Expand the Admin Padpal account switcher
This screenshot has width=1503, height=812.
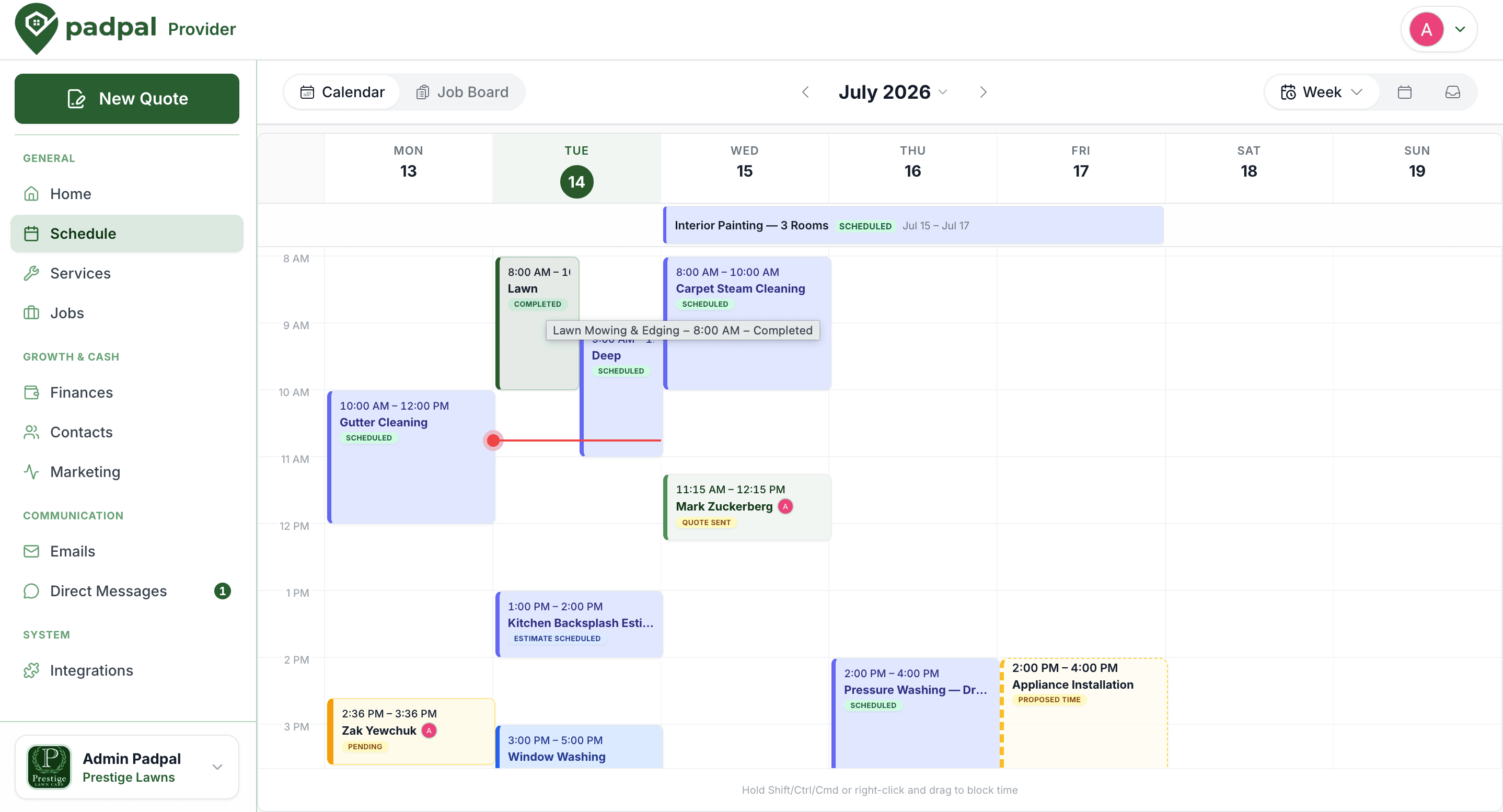[x=126, y=767]
